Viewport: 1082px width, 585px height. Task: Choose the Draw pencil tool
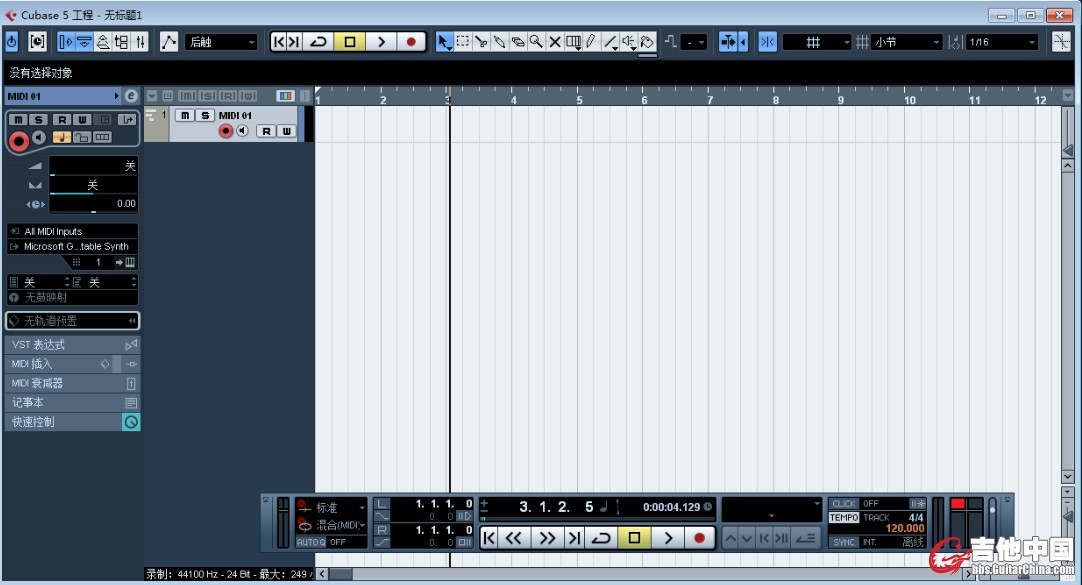pyautogui.click(x=591, y=42)
